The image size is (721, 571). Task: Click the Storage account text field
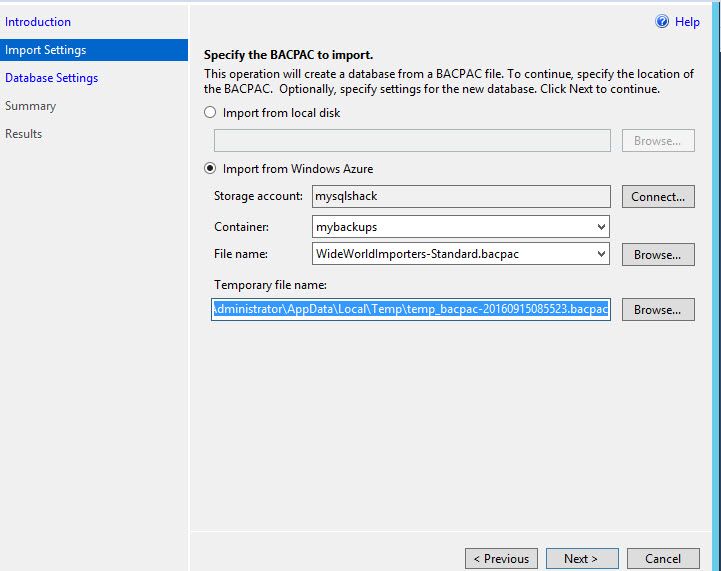(x=460, y=197)
